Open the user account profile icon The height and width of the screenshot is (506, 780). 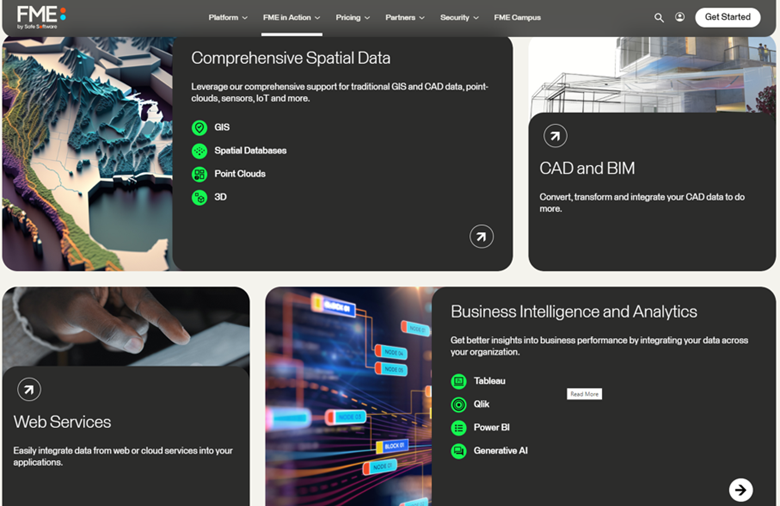(680, 17)
